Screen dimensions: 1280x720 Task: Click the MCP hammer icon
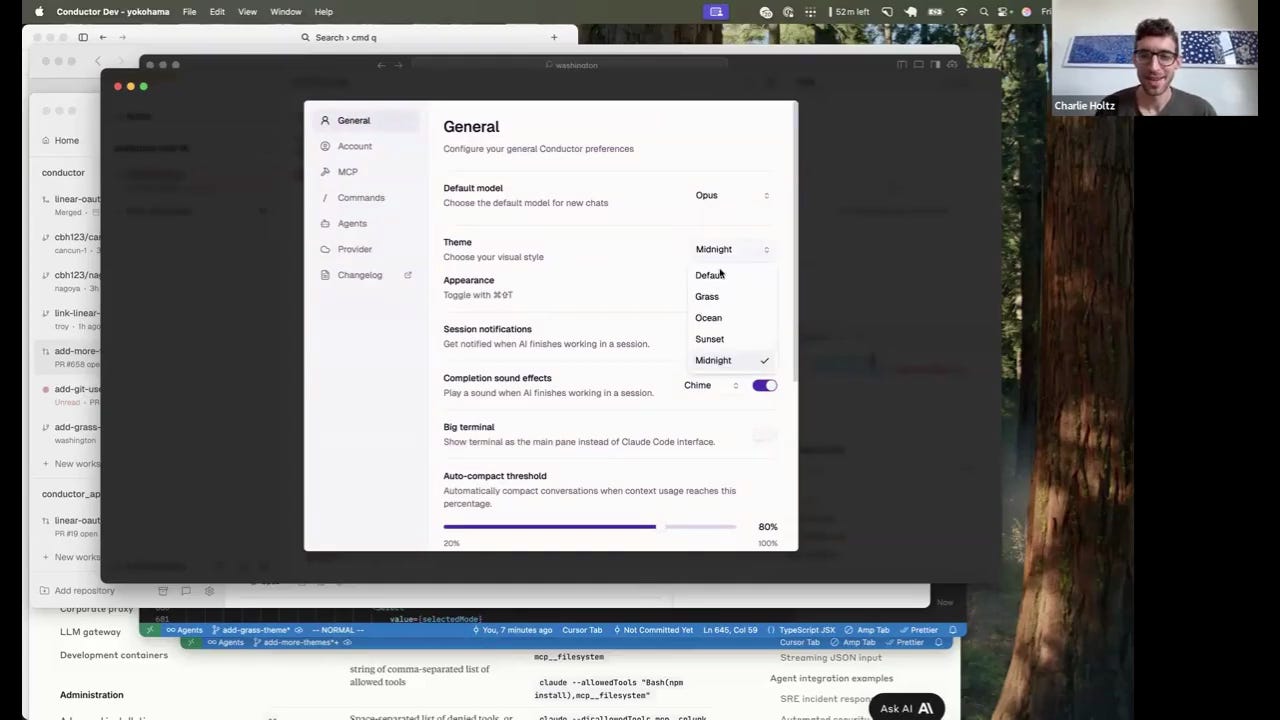click(x=325, y=172)
